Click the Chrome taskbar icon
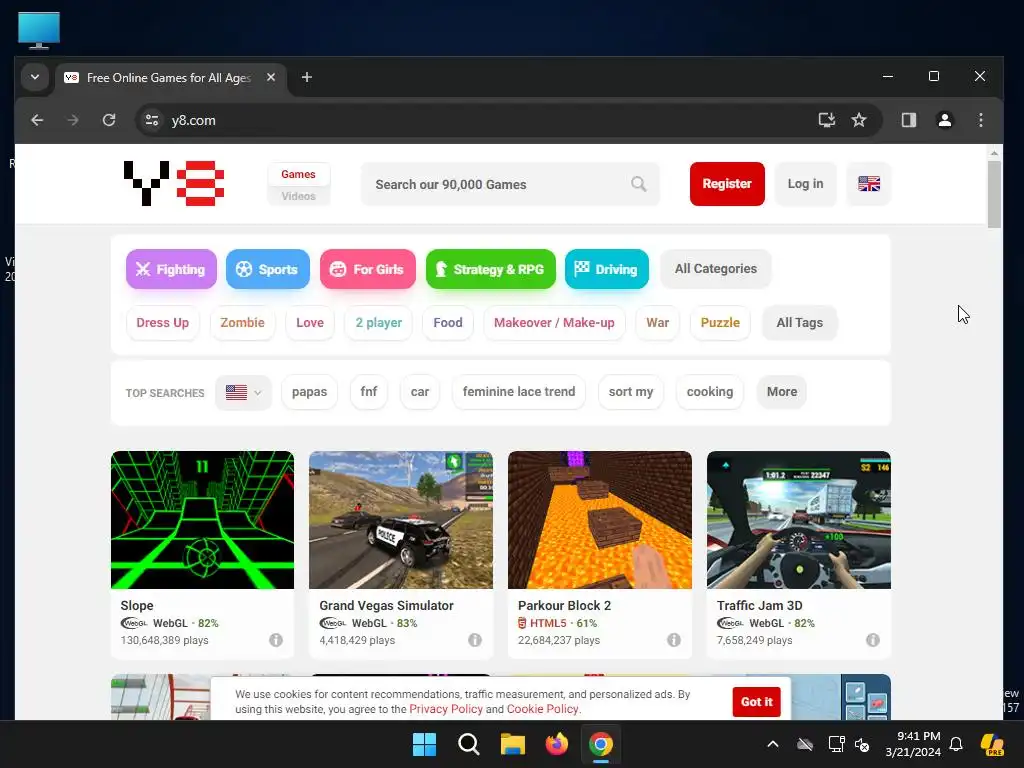1024x768 pixels. (601, 744)
